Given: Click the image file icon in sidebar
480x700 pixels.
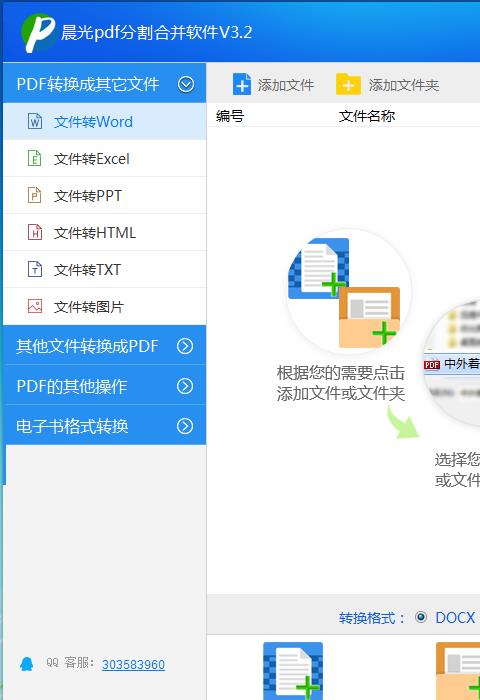Looking at the screenshot, I should tap(35, 307).
